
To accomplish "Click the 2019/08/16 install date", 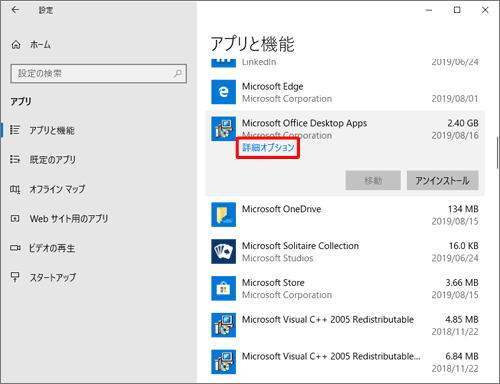I will [x=455, y=135].
